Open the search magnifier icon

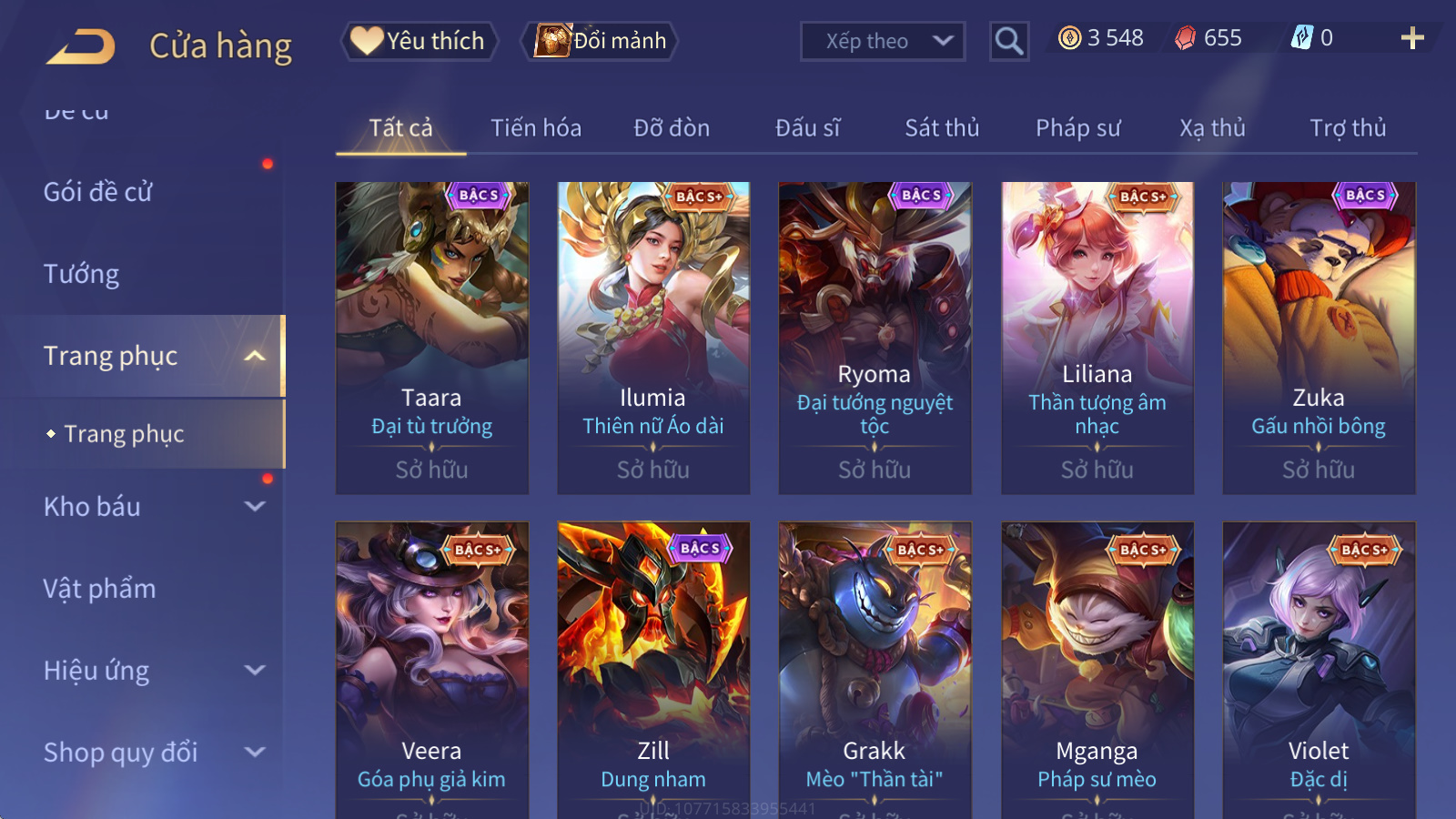coord(1009,41)
